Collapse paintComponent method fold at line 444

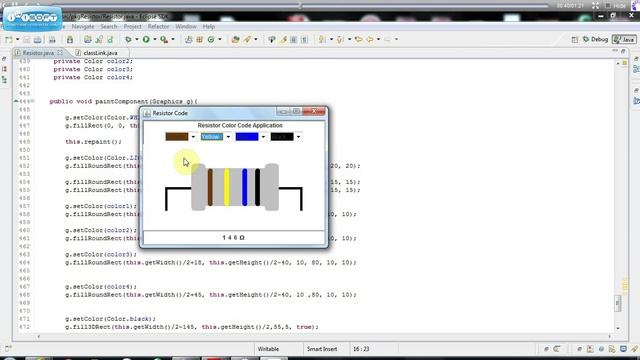click(x=33, y=101)
